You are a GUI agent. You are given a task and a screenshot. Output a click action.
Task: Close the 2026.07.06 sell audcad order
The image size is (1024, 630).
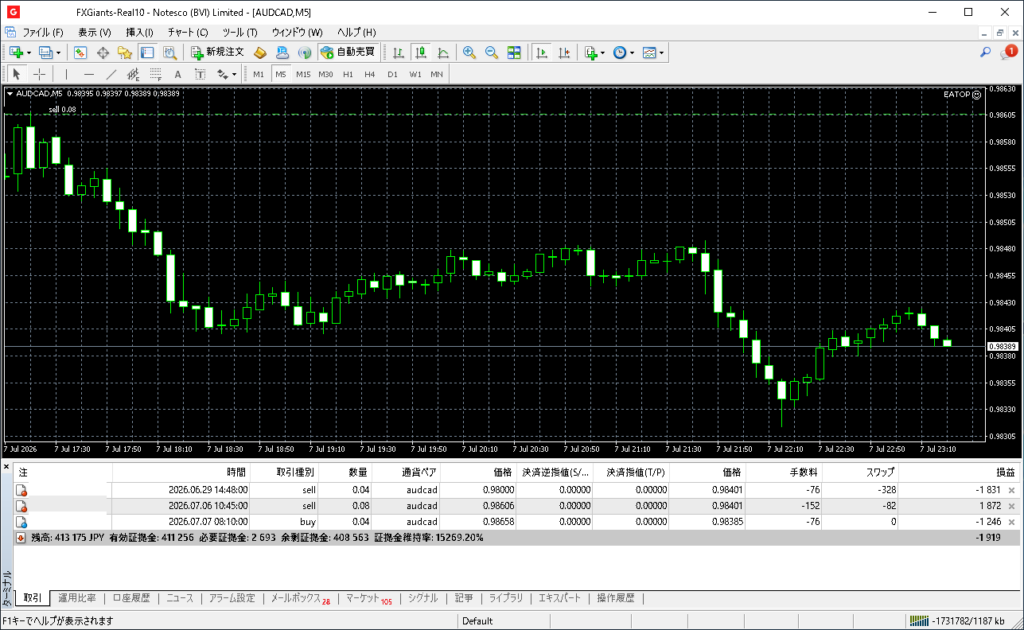point(1012,506)
